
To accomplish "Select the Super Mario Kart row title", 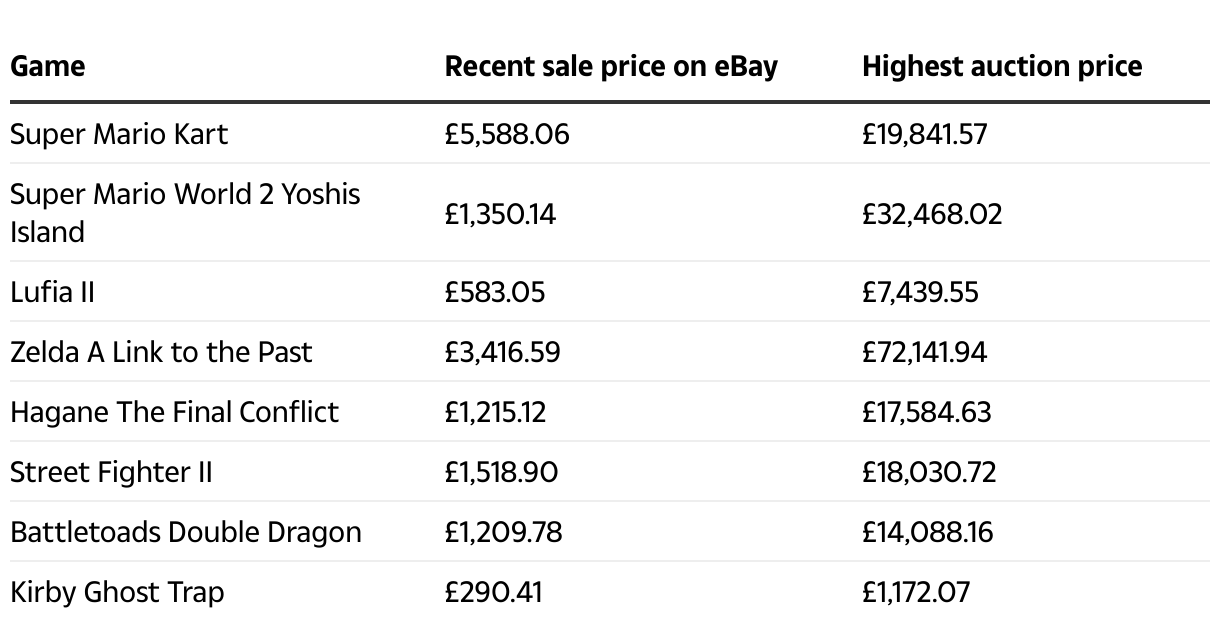I will point(119,133).
